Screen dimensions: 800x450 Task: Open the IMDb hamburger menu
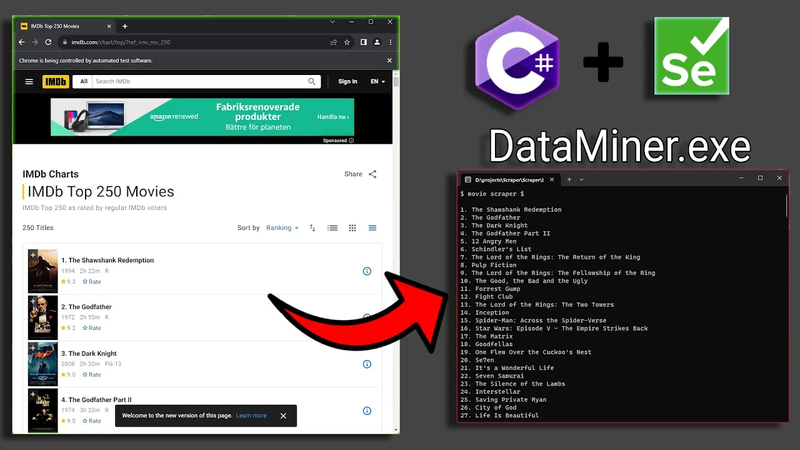click(29, 82)
